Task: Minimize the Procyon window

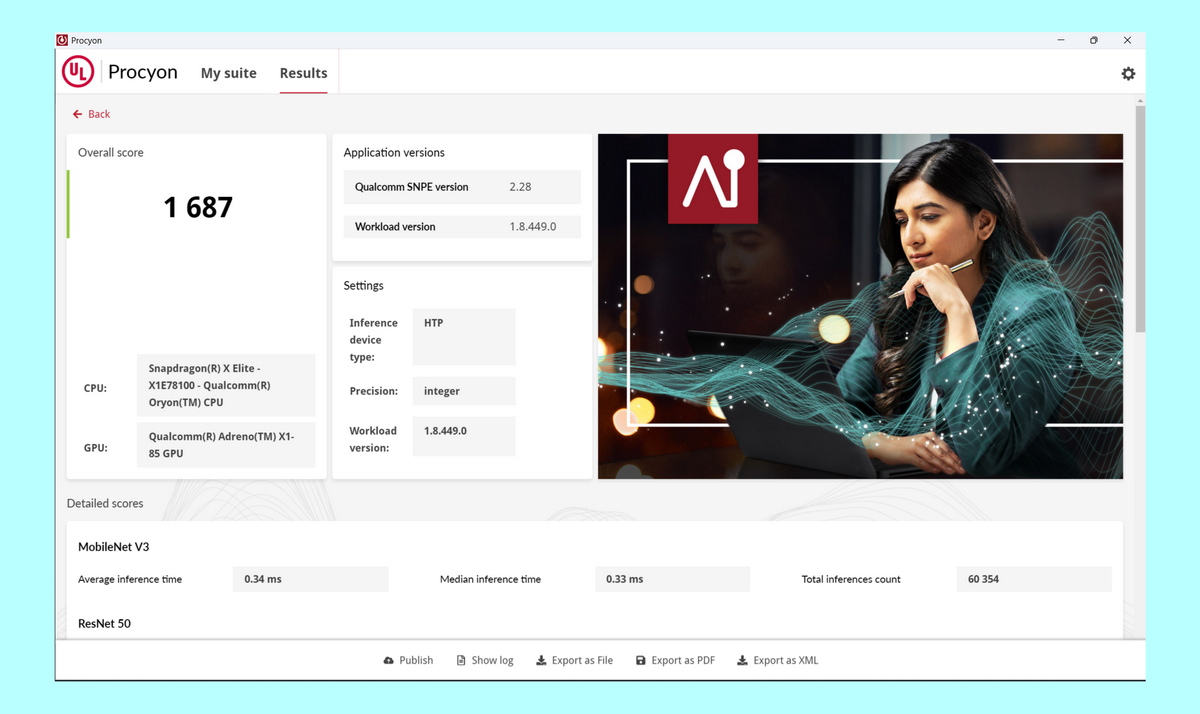Action: (1061, 40)
